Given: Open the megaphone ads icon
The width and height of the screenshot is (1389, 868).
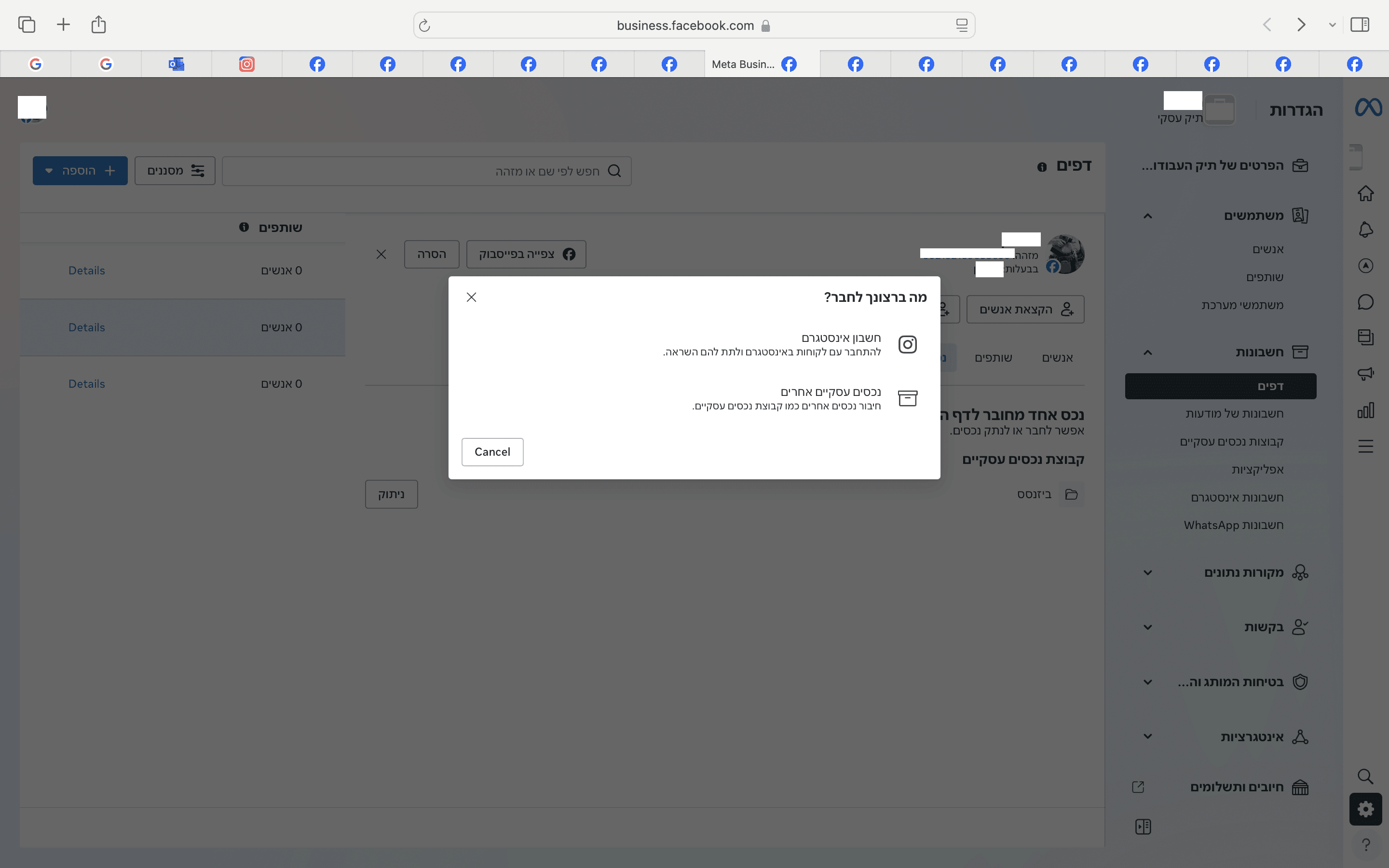Looking at the screenshot, I should coord(1365,374).
